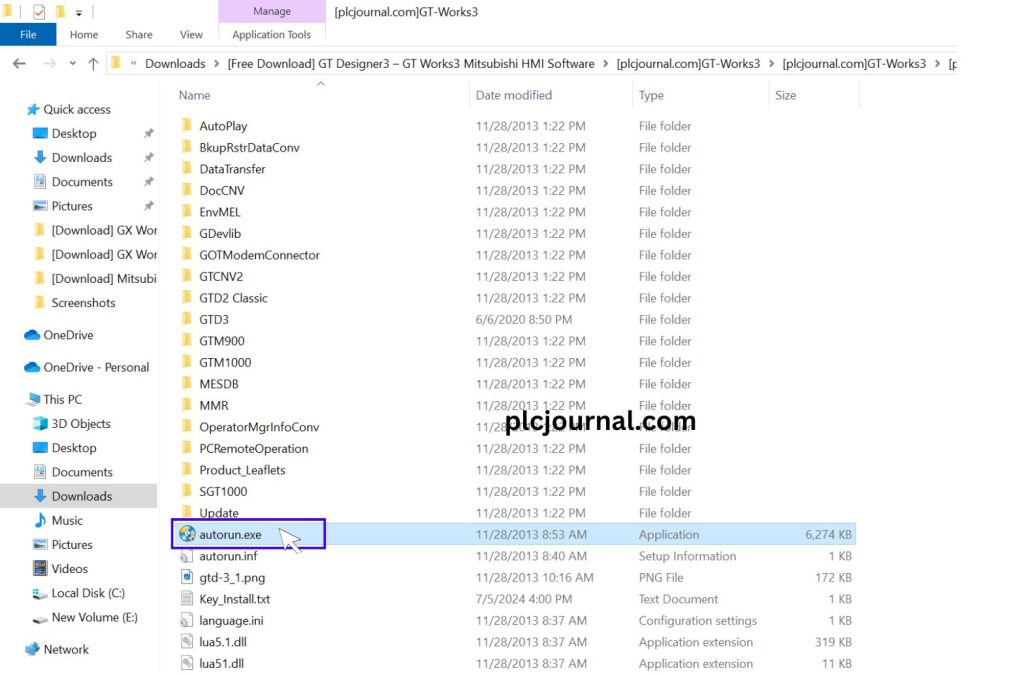Click the Documents icon under Quick access
This screenshot has width=1024, height=675.
point(40,181)
